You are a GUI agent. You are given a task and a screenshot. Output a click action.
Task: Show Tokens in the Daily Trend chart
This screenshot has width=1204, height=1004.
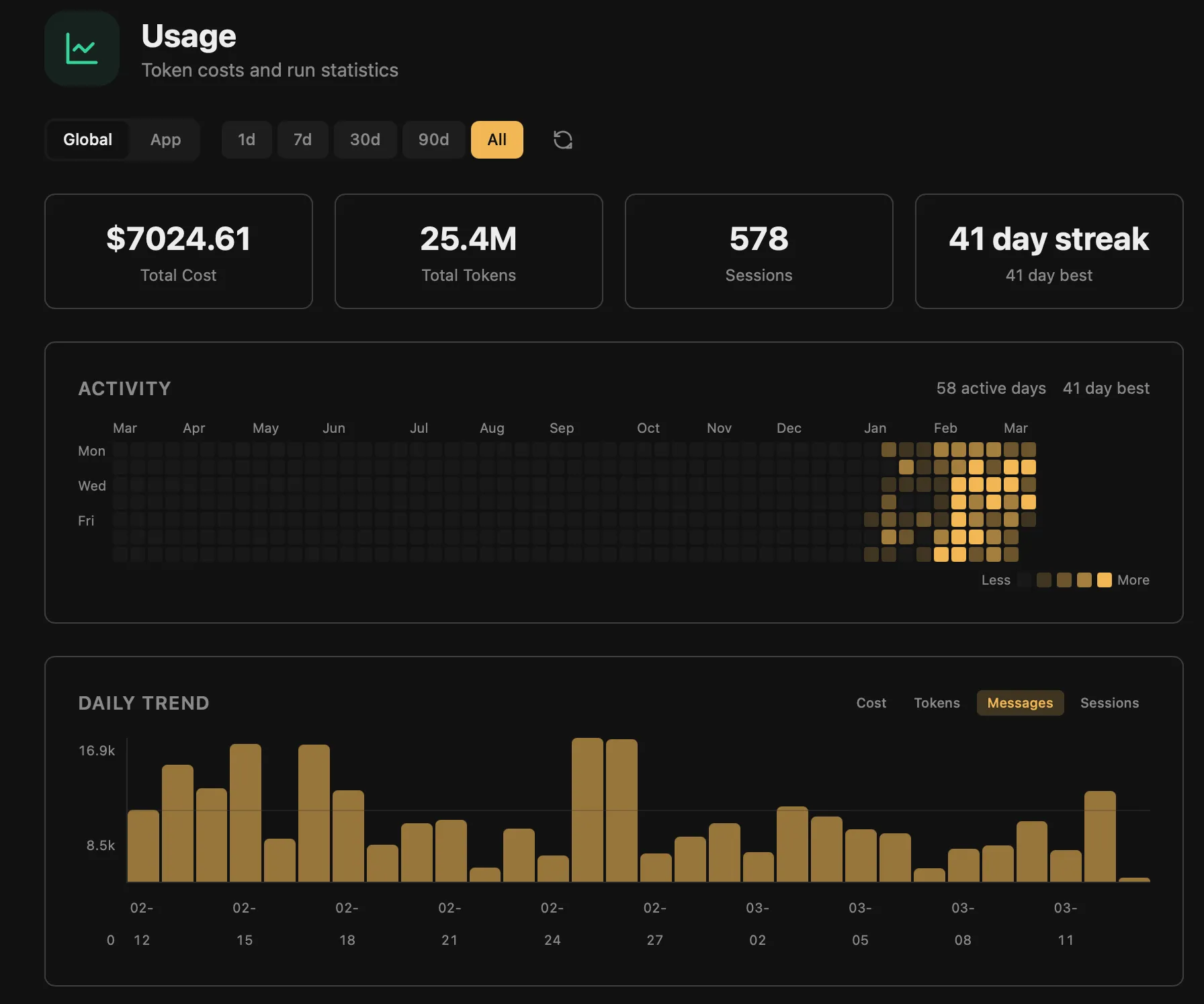(937, 703)
